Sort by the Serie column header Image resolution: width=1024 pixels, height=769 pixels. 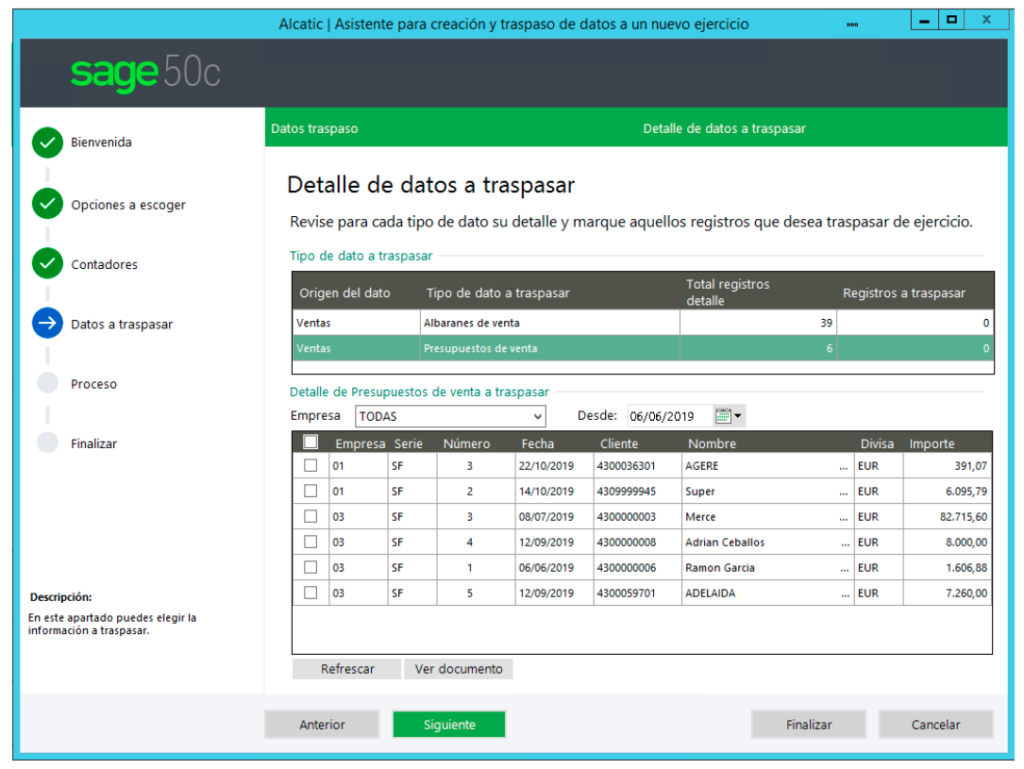(x=408, y=444)
